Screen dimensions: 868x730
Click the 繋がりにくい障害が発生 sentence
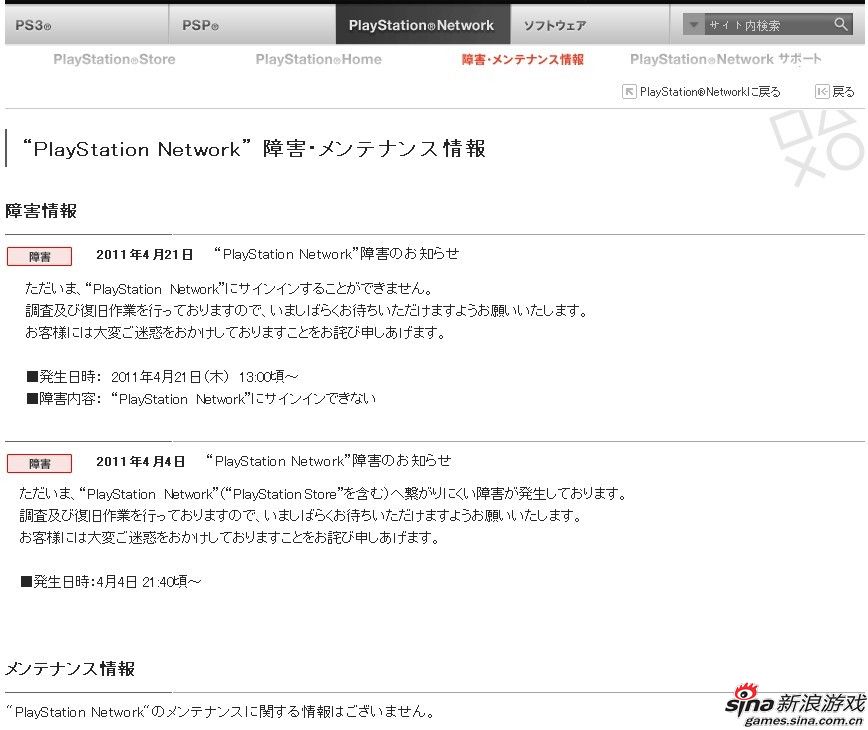(x=323, y=494)
